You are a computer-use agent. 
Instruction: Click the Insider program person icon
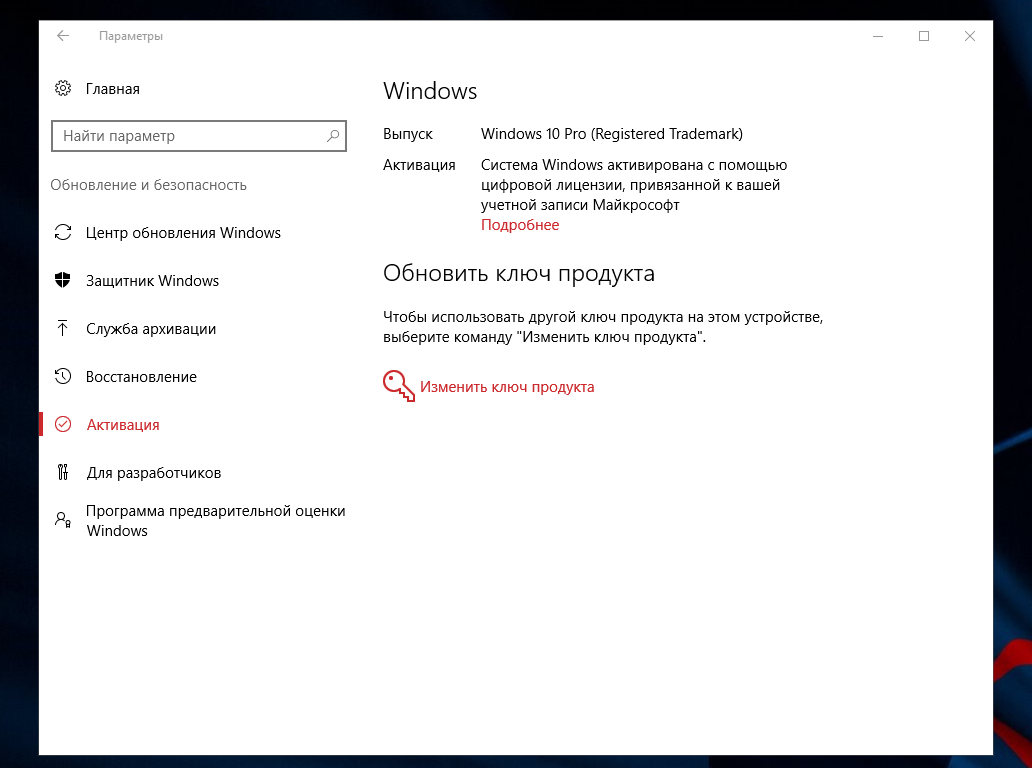pos(63,520)
